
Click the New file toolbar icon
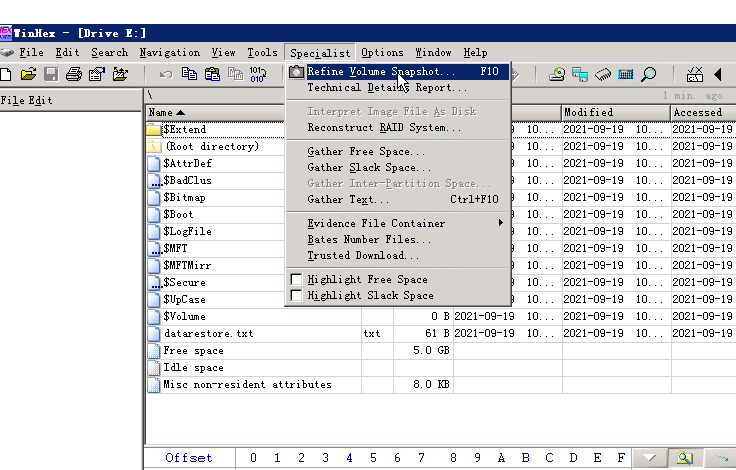(6, 74)
